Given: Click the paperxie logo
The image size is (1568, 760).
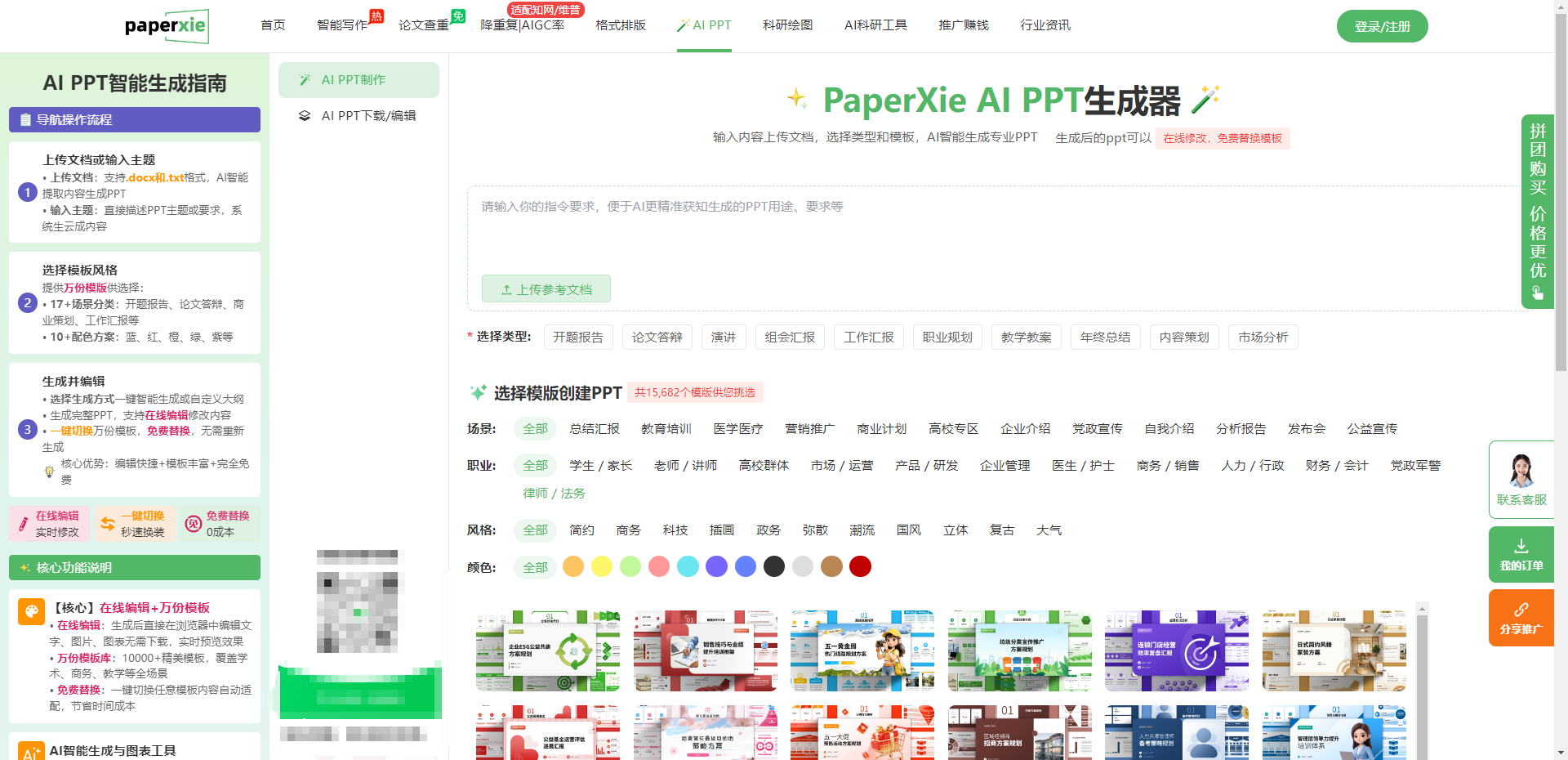Looking at the screenshot, I should tap(166, 26).
